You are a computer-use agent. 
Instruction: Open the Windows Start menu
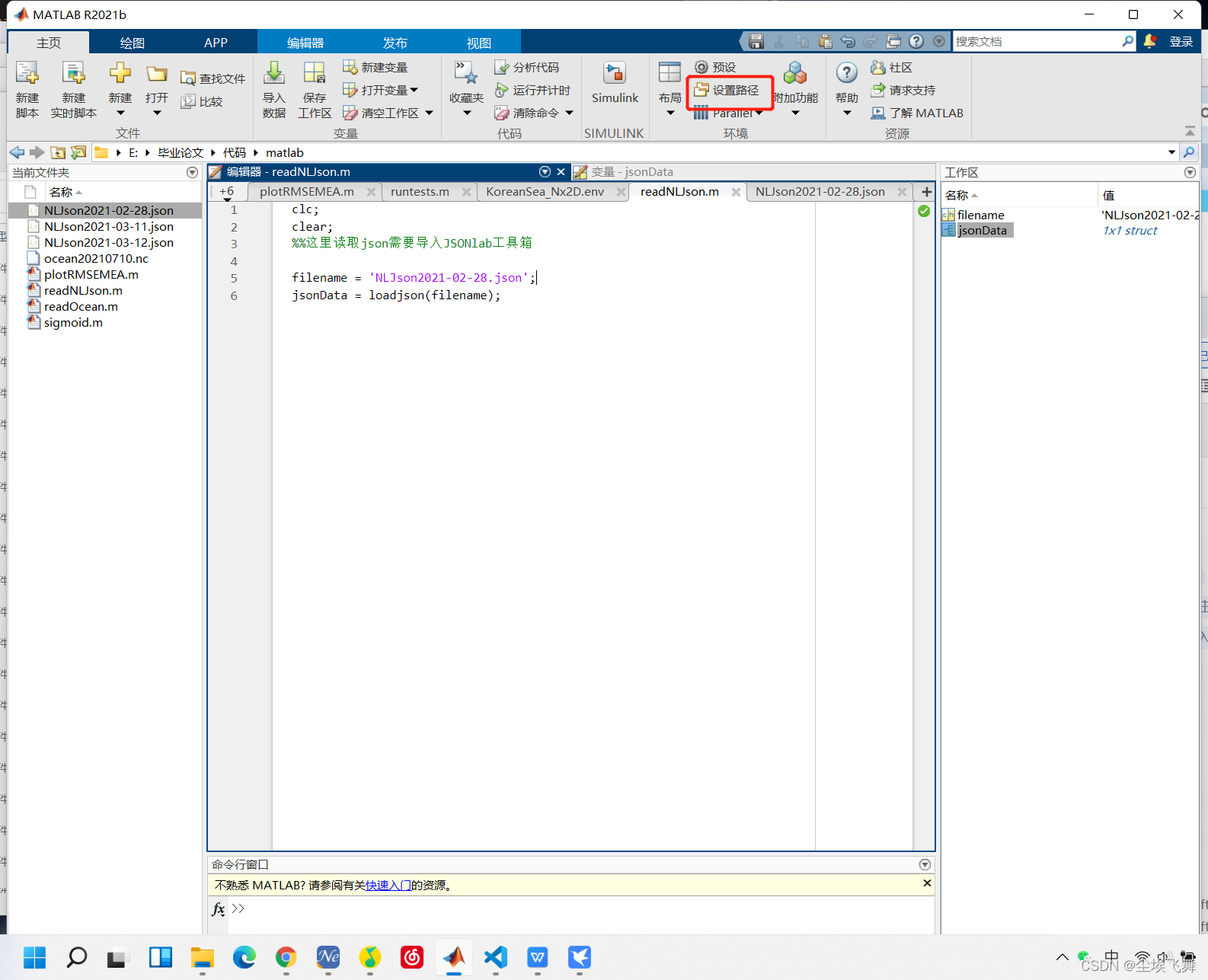[34, 957]
